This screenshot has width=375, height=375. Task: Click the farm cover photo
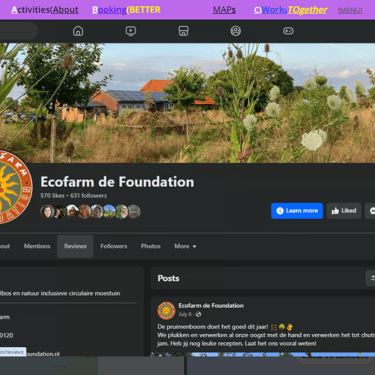coord(187,103)
